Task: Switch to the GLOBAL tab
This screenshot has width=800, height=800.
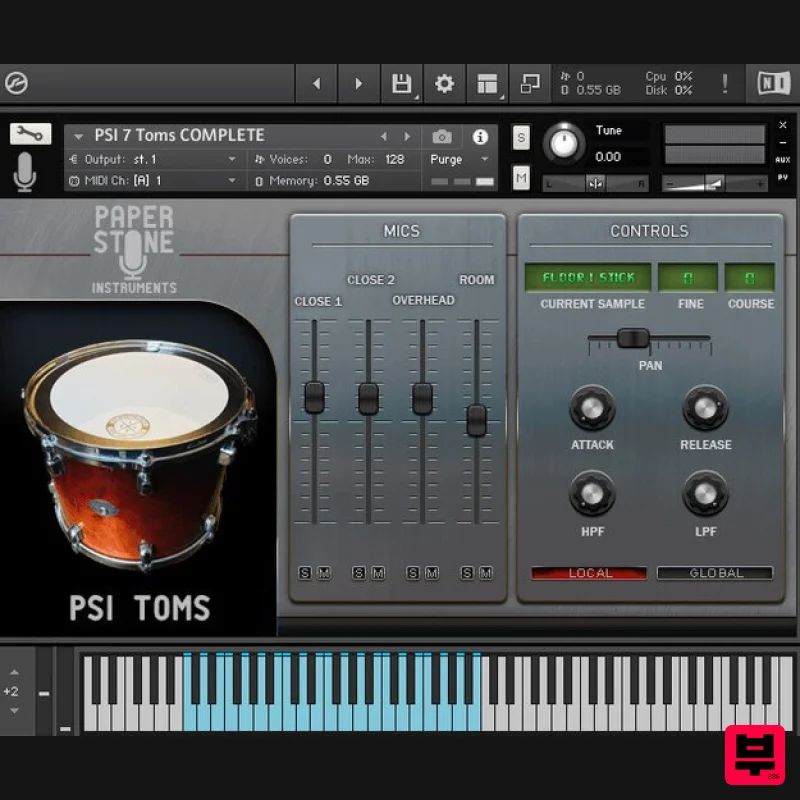Action: [714, 573]
